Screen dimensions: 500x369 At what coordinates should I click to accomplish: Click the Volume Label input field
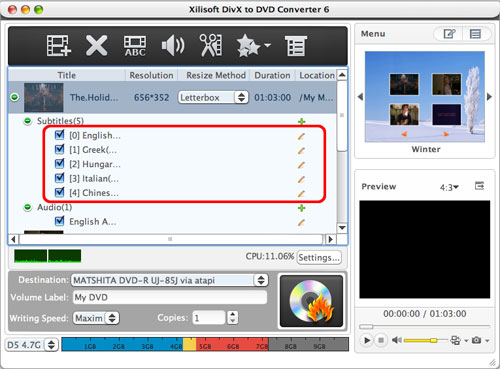click(170, 297)
